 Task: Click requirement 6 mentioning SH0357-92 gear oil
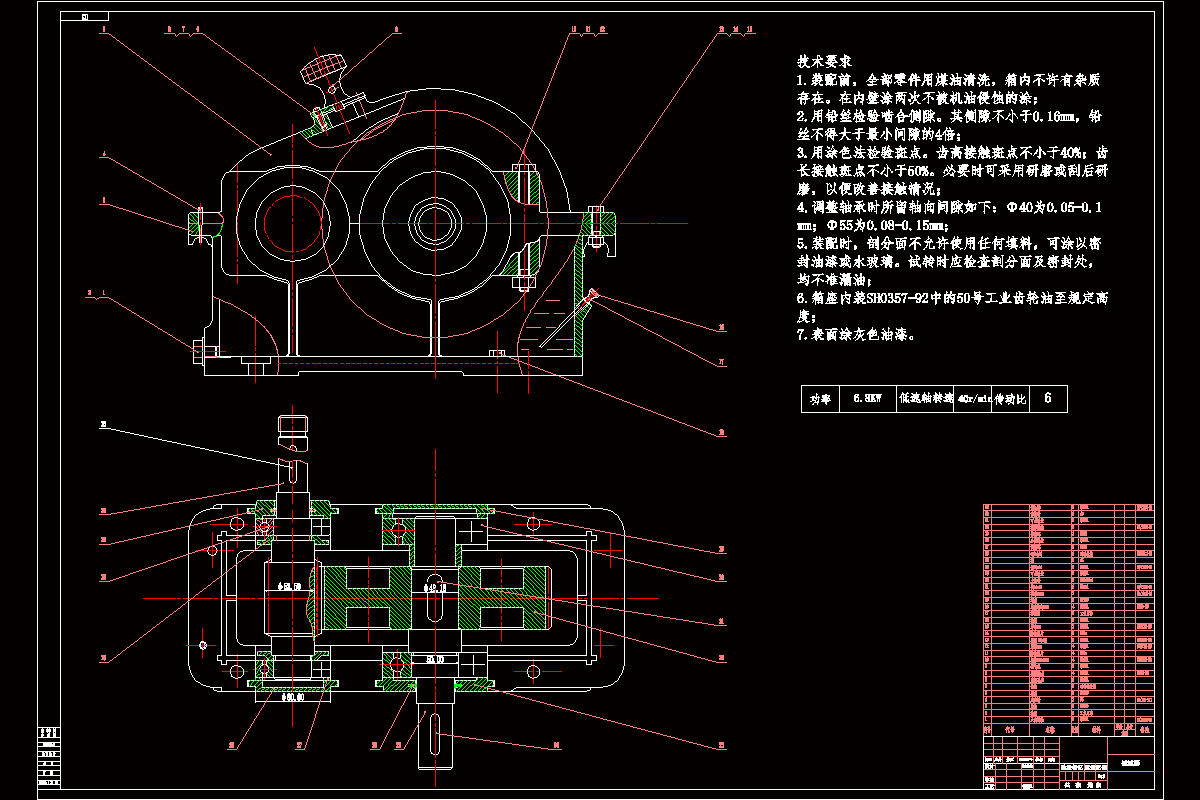pos(952,307)
